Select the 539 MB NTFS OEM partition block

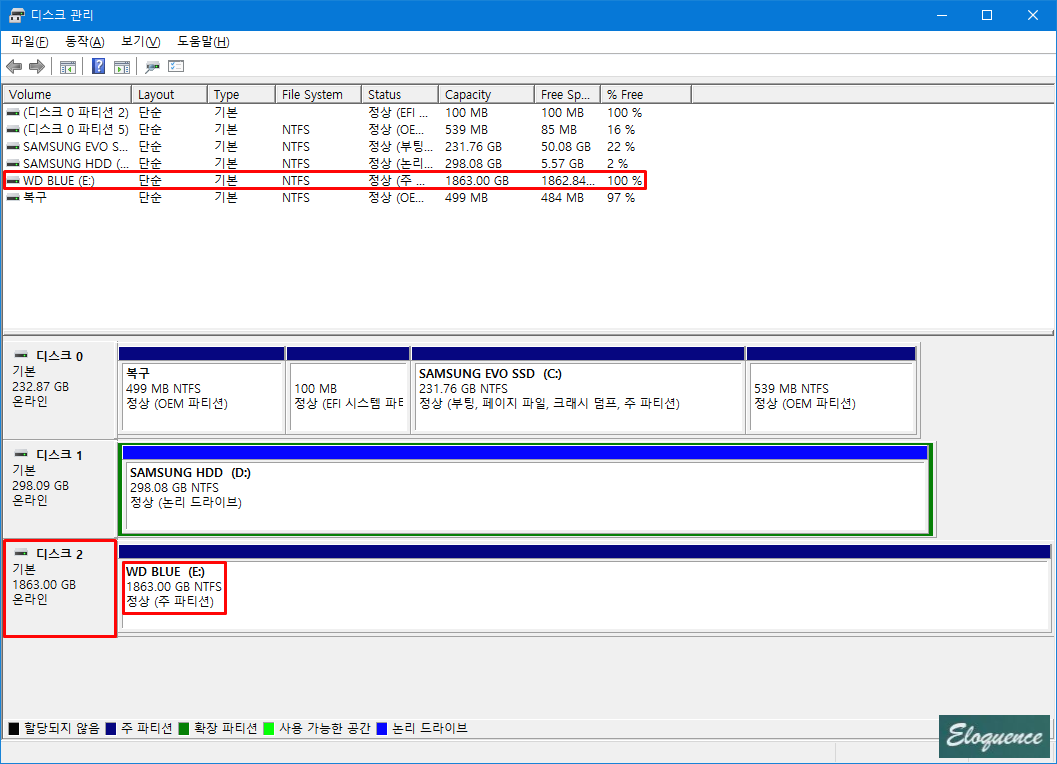[x=831, y=390]
